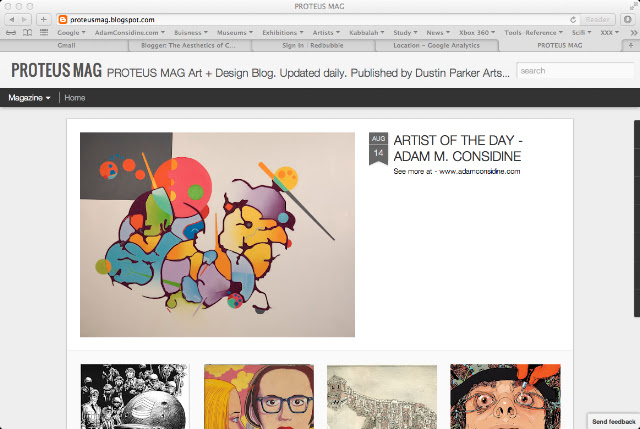
Task: Show bookmarks with open book icon
Action: 27,33
